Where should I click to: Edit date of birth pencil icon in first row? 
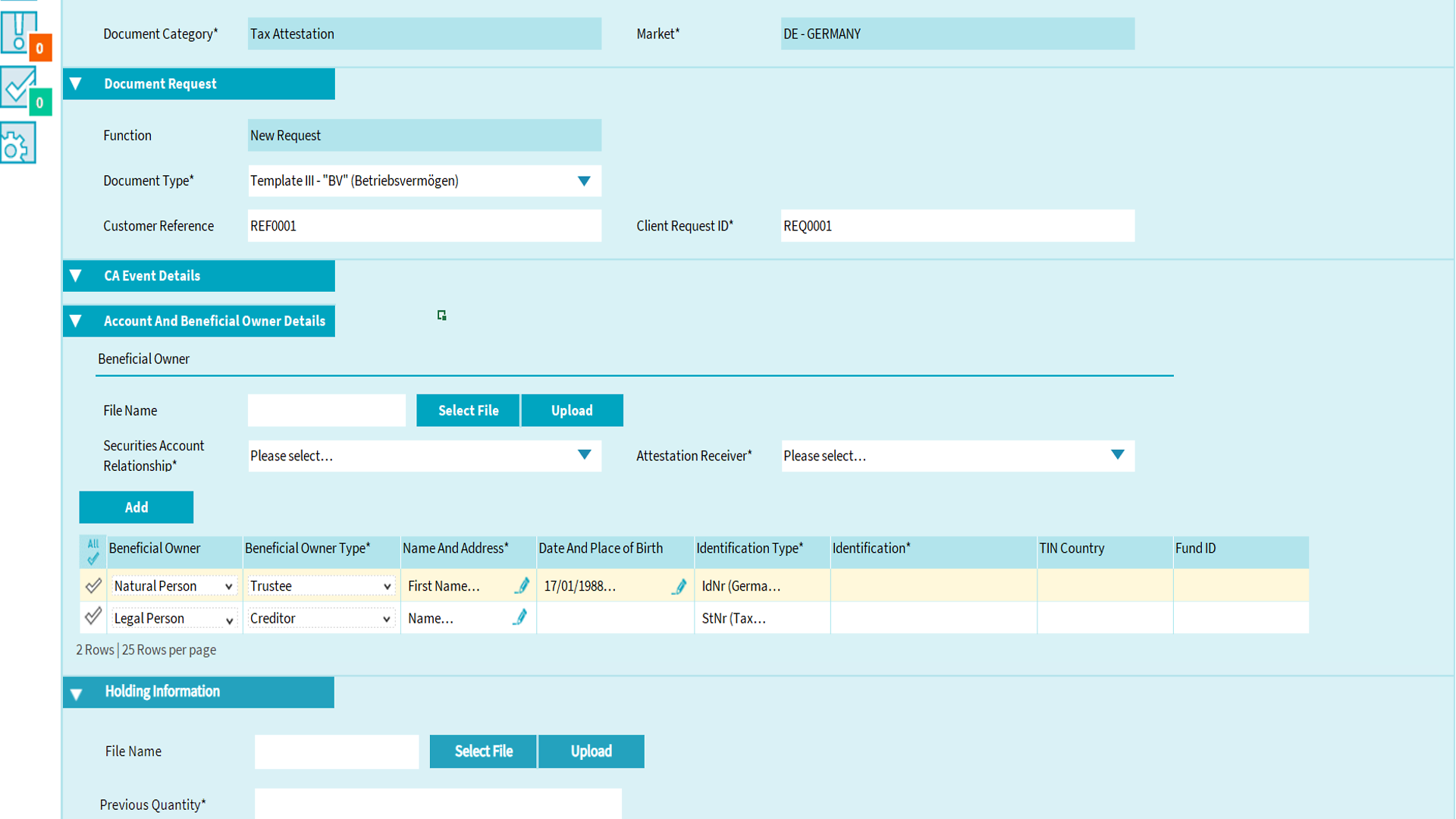click(679, 586)
